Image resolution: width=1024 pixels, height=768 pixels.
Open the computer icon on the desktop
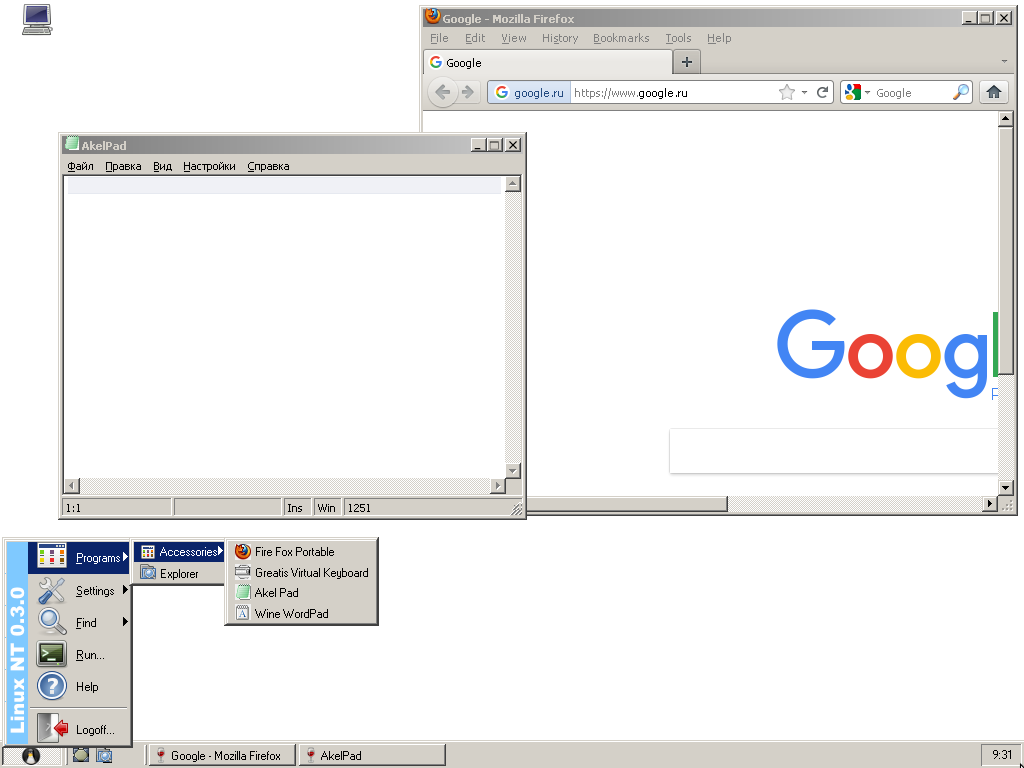coord(37,20)
